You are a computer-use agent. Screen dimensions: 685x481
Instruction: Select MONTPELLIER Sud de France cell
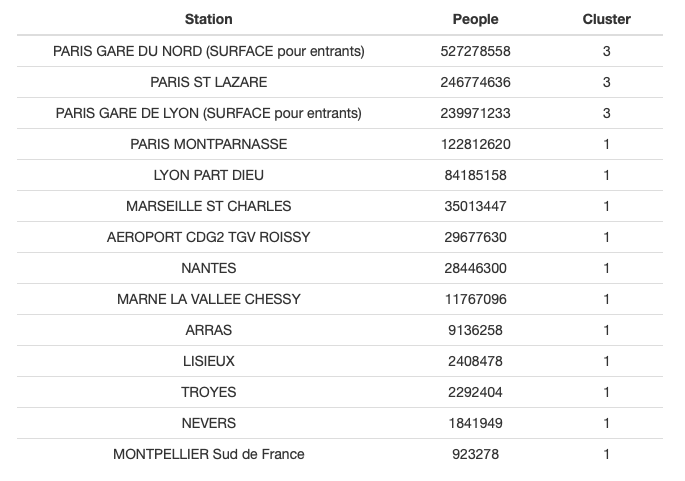[208, 454]
